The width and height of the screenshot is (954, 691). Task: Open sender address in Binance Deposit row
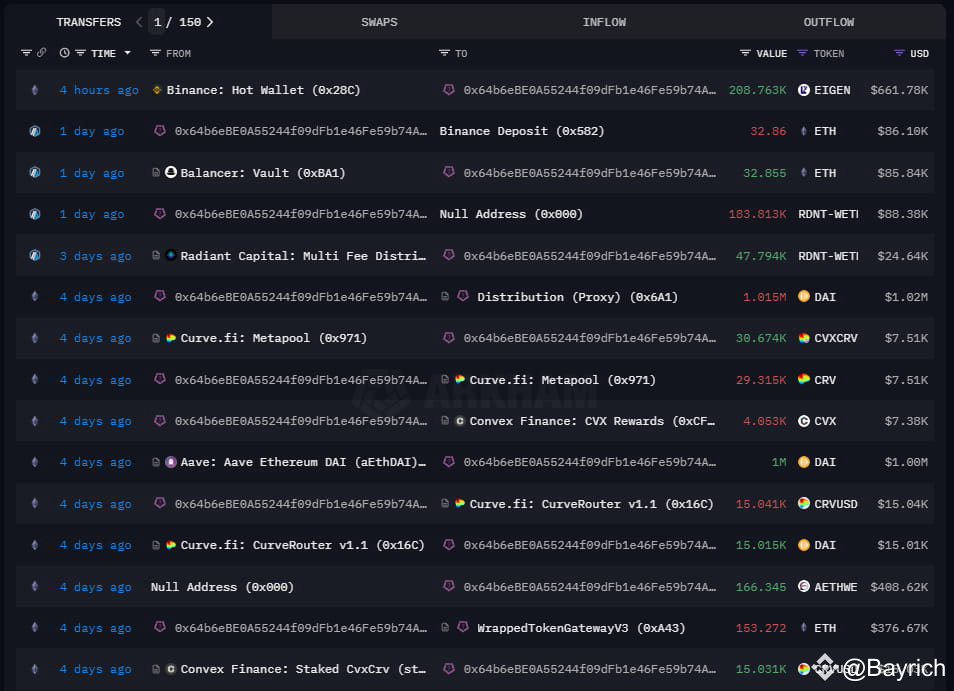click(301, 131)
